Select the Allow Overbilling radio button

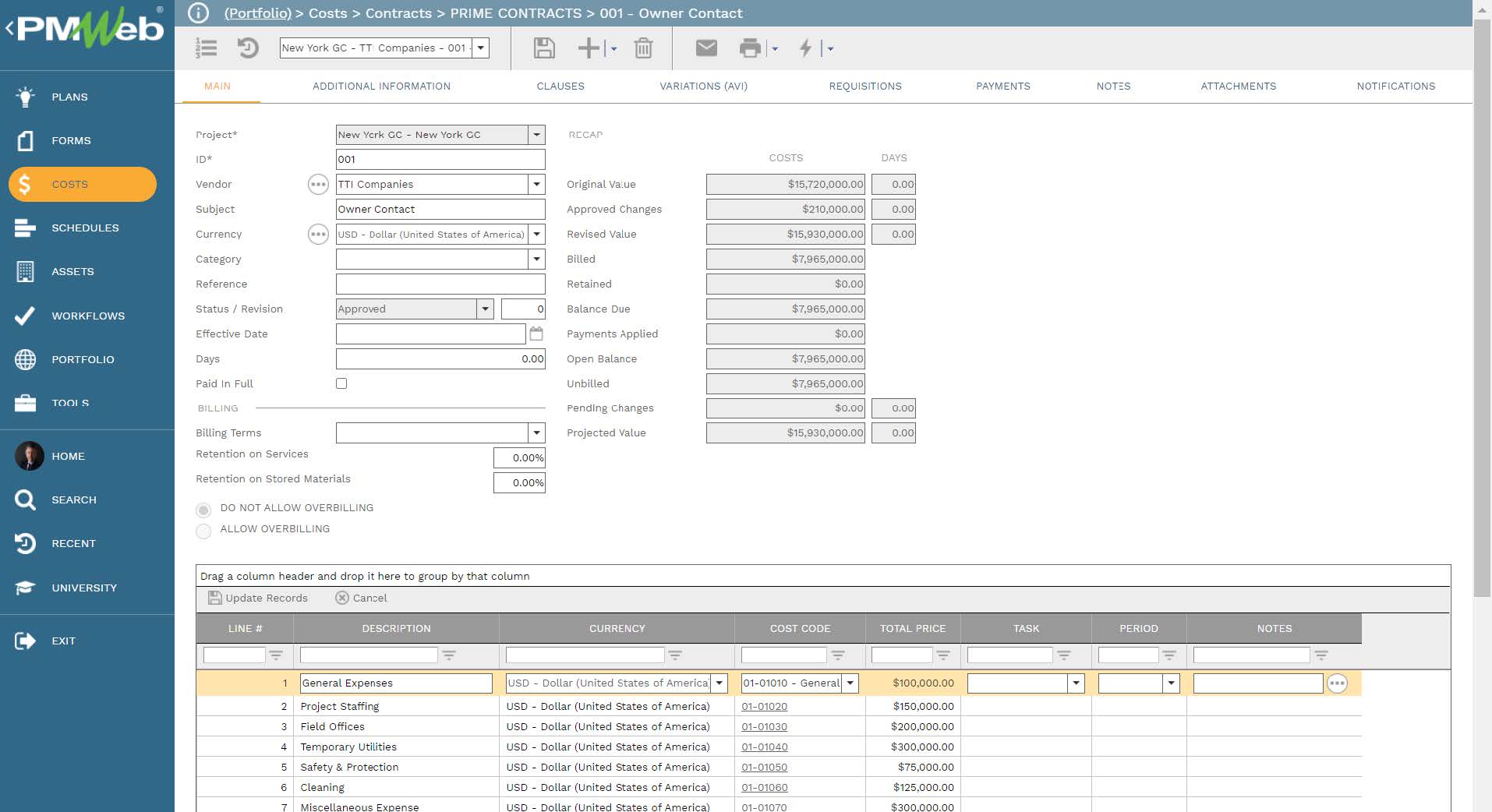pyautogui.click(x=203, y=531)
